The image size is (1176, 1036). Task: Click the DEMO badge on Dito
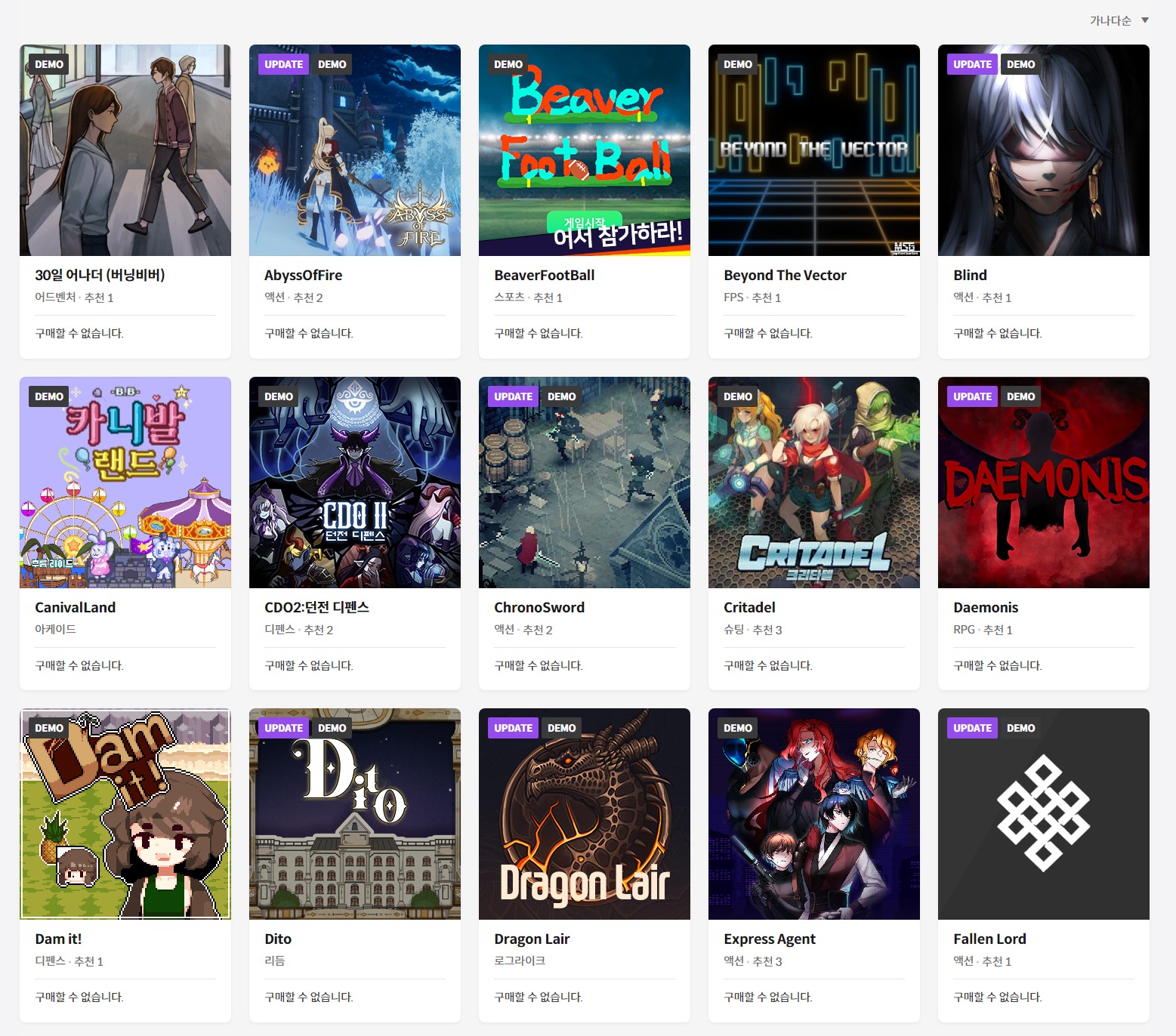click(332, 728)
